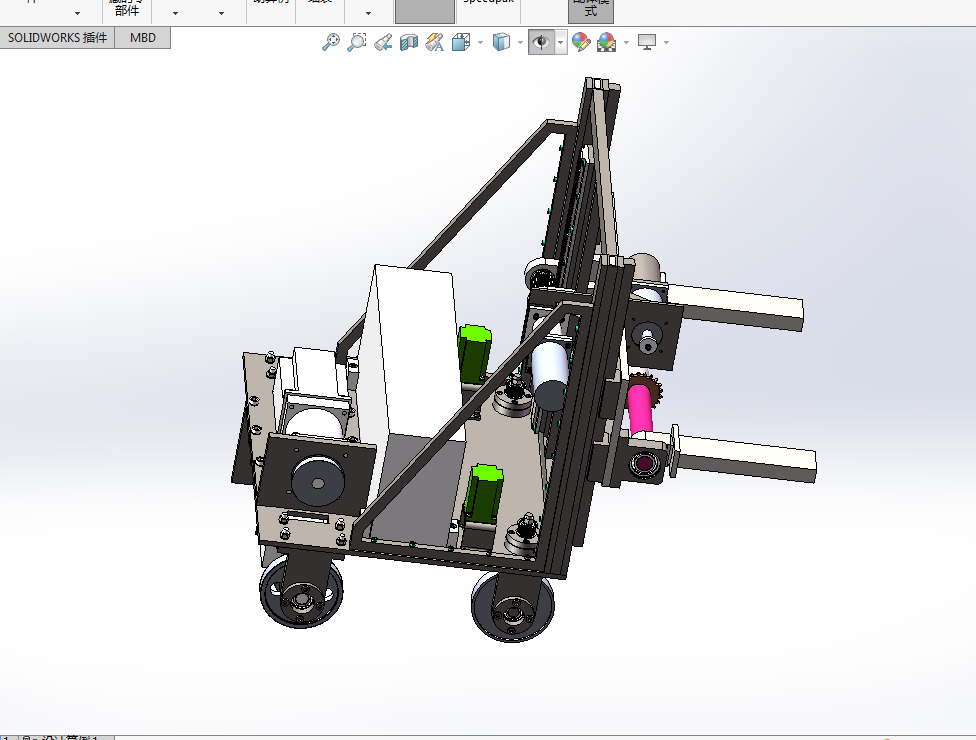Click the Display Style icon
The height and width of the screenshot is (740, 976).
[x=501, y=42]
